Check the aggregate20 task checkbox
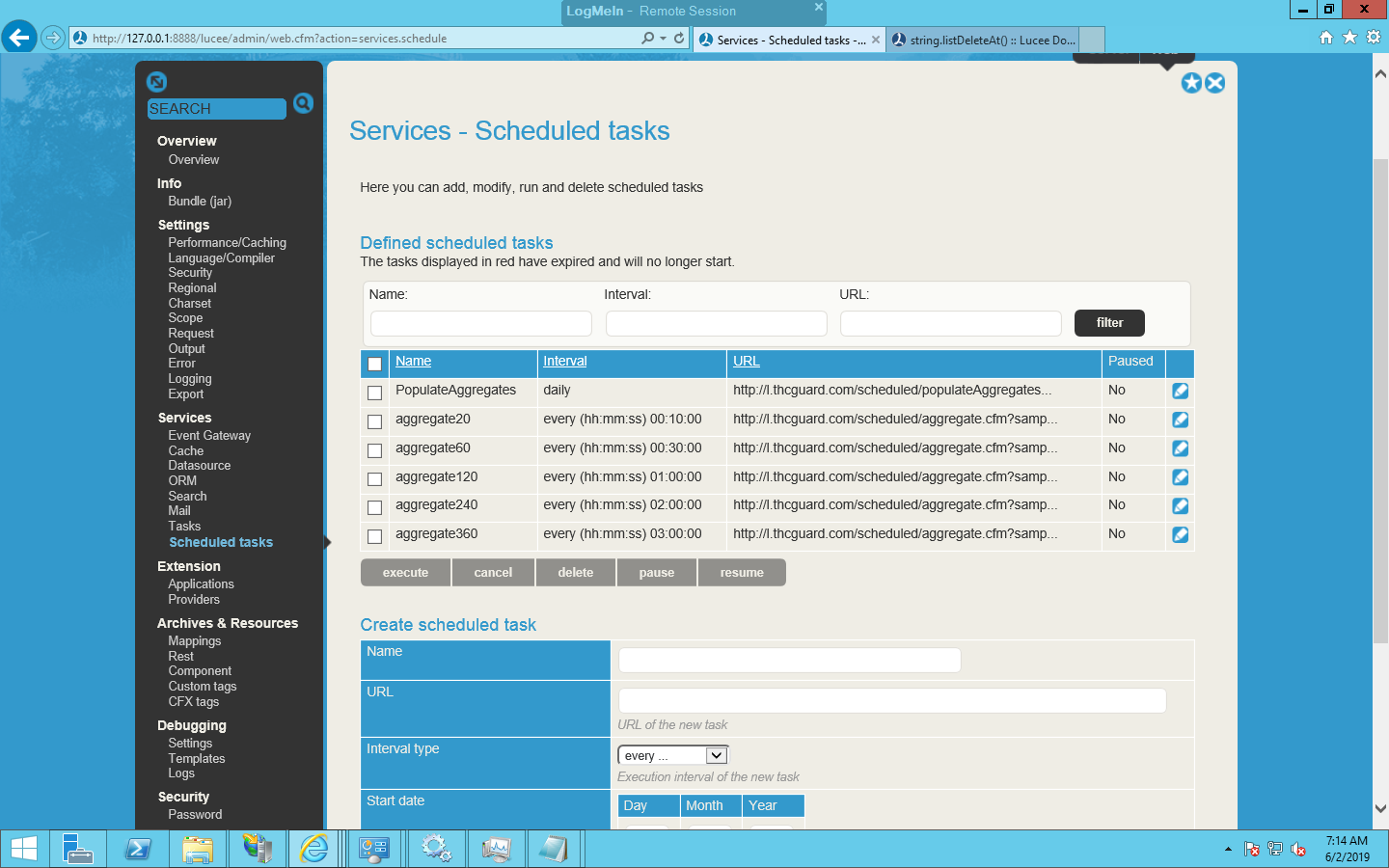This screenshot has width=1389, height=868. [x=375, y=421]
